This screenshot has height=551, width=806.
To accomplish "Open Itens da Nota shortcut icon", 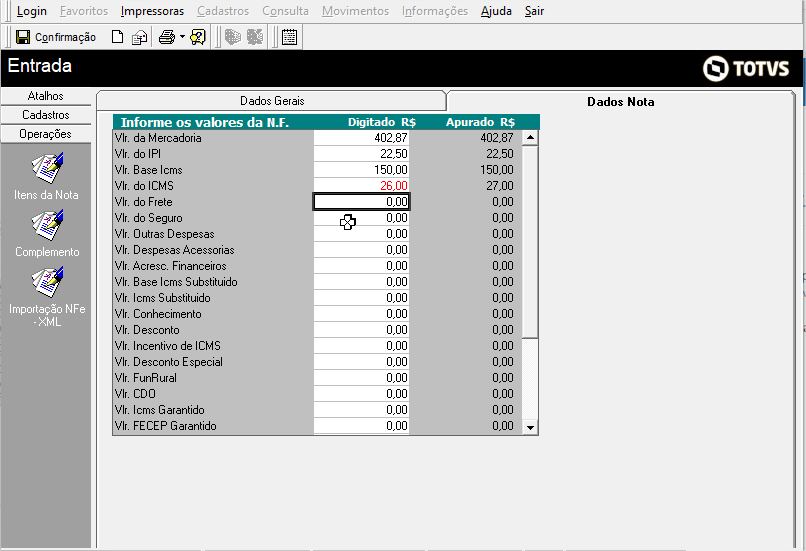I will pyautogui.click(x=47, y=168).
